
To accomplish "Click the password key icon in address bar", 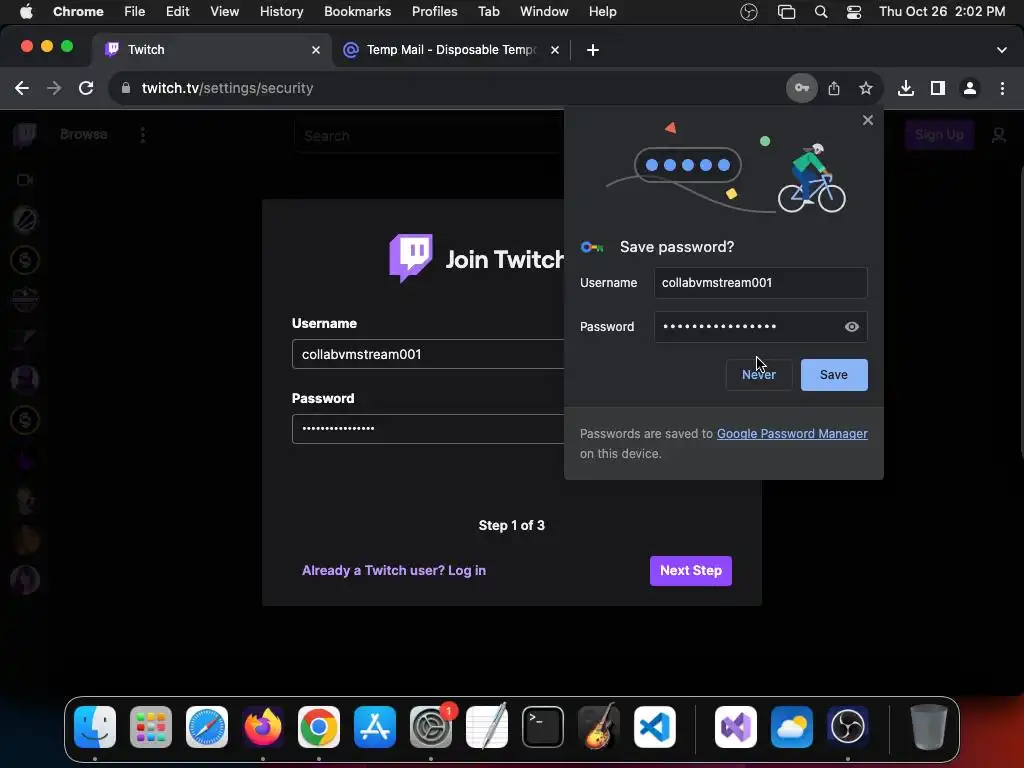I will [801, 88].
